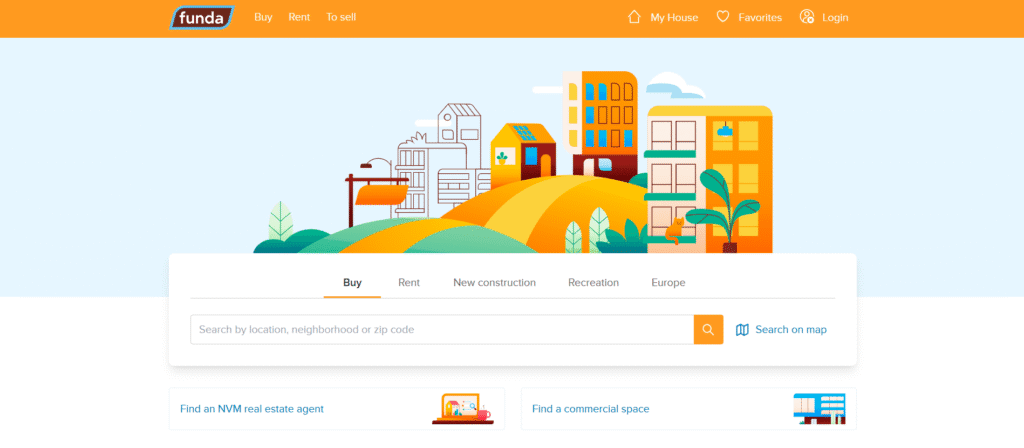This screenshot has height=448, width=1024.
Task: Switch to the Europe tab
Action: (668, 283)
